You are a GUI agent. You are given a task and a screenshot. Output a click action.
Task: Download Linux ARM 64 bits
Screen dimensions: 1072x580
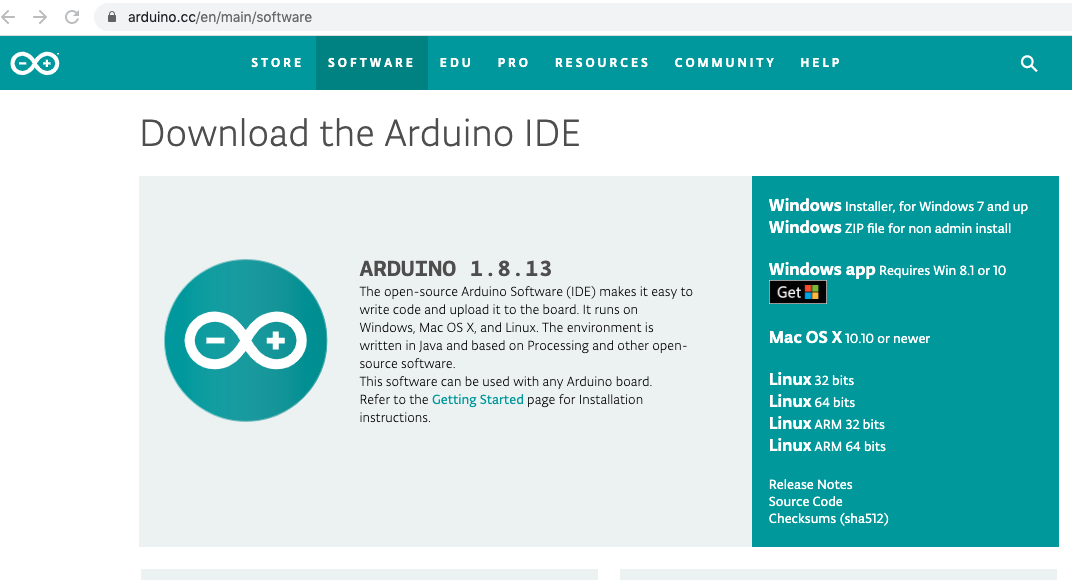click(x=826, y=446)
